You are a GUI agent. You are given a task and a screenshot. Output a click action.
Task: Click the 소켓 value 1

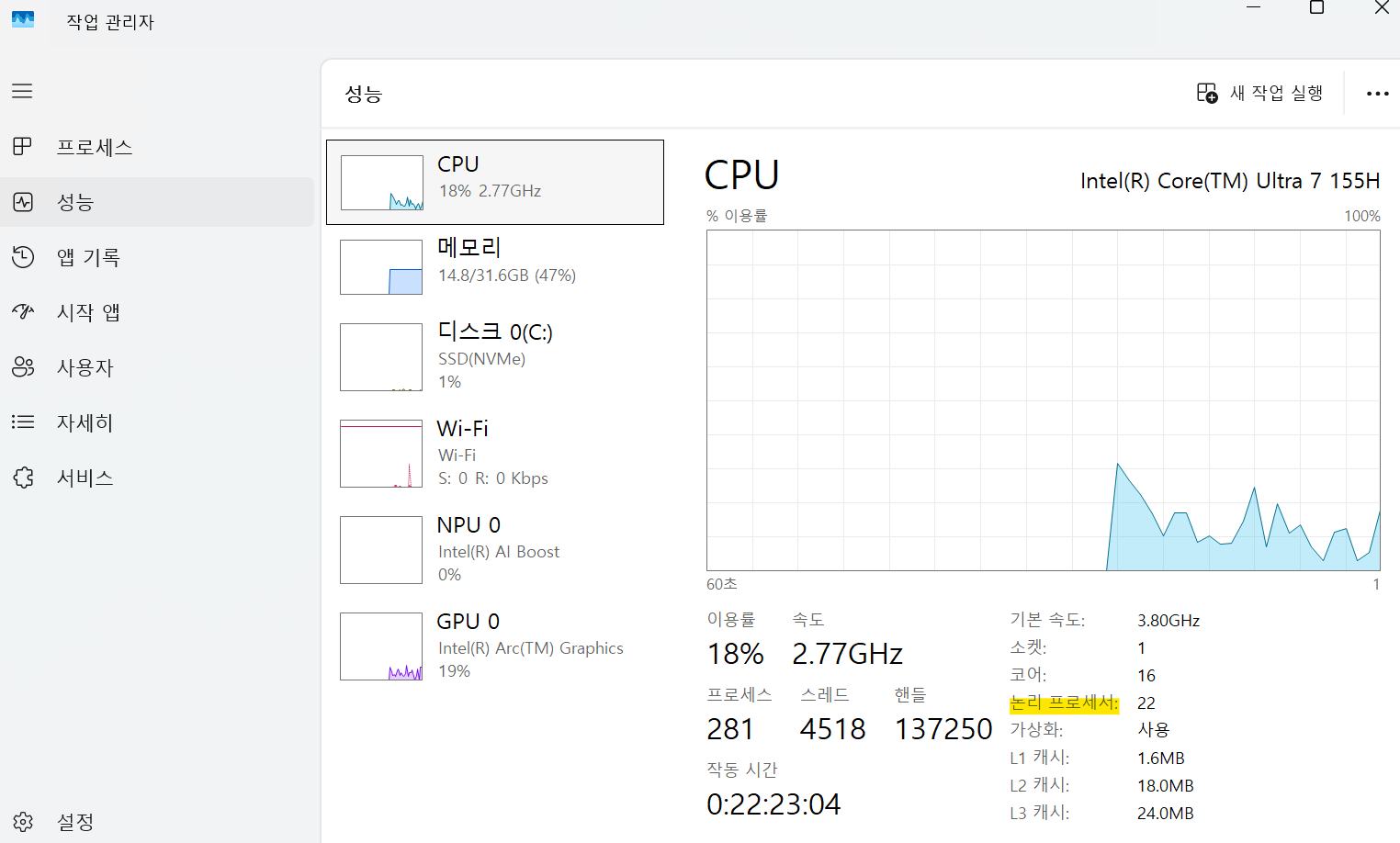click(1141, 648)
